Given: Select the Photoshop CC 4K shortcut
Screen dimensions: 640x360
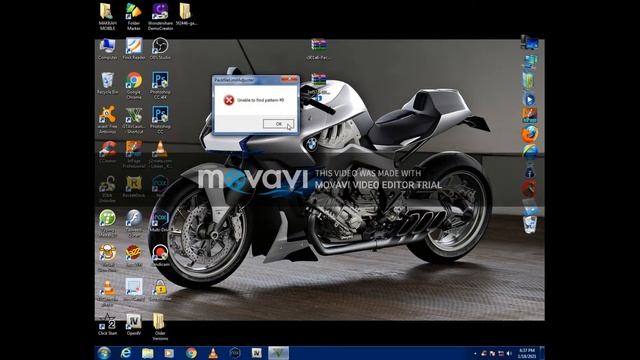Looking at the screenshot, I should click(160, 86).
